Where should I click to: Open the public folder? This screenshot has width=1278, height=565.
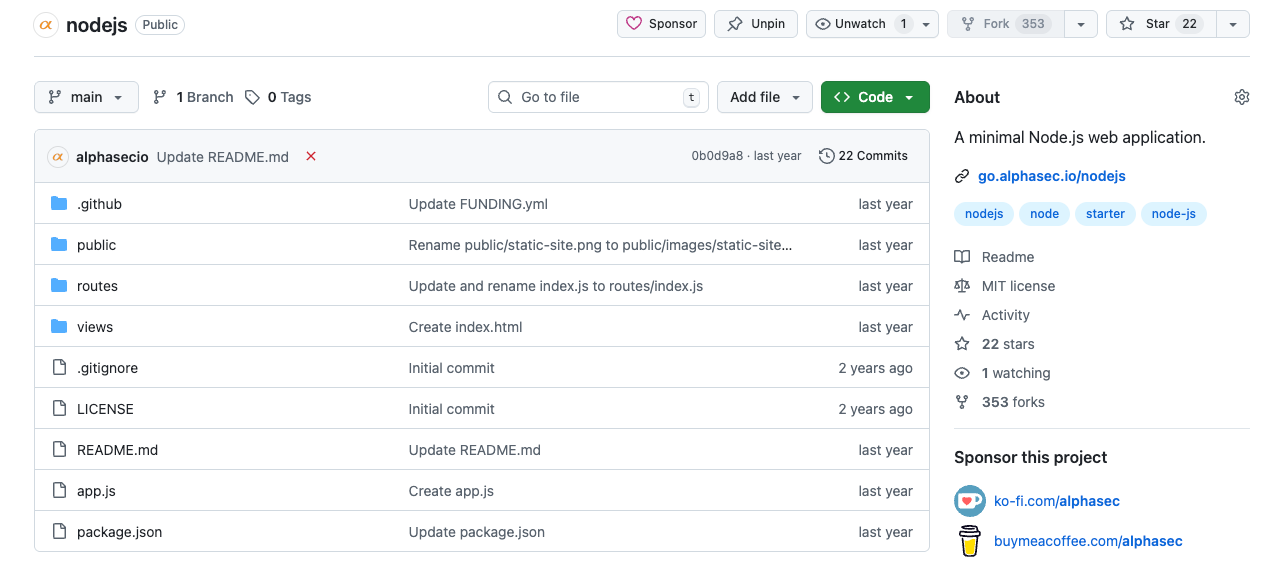coord(96,245)
